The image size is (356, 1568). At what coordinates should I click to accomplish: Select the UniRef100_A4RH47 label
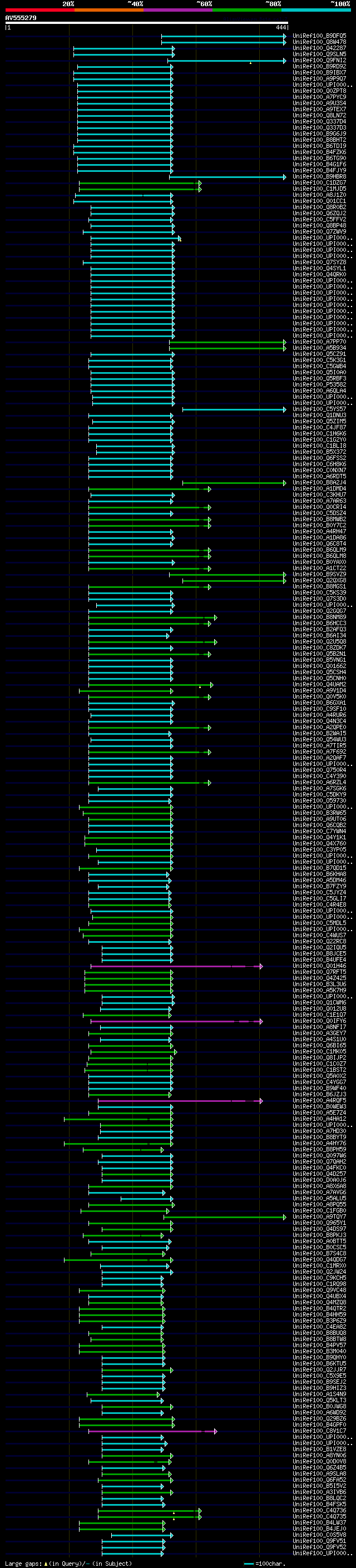(319, 531)
